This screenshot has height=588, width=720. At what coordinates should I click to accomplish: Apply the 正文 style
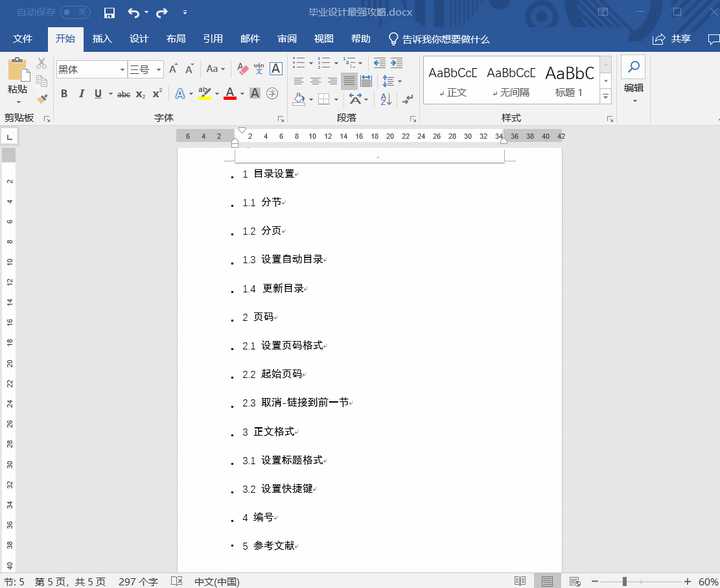click(453, 81)
